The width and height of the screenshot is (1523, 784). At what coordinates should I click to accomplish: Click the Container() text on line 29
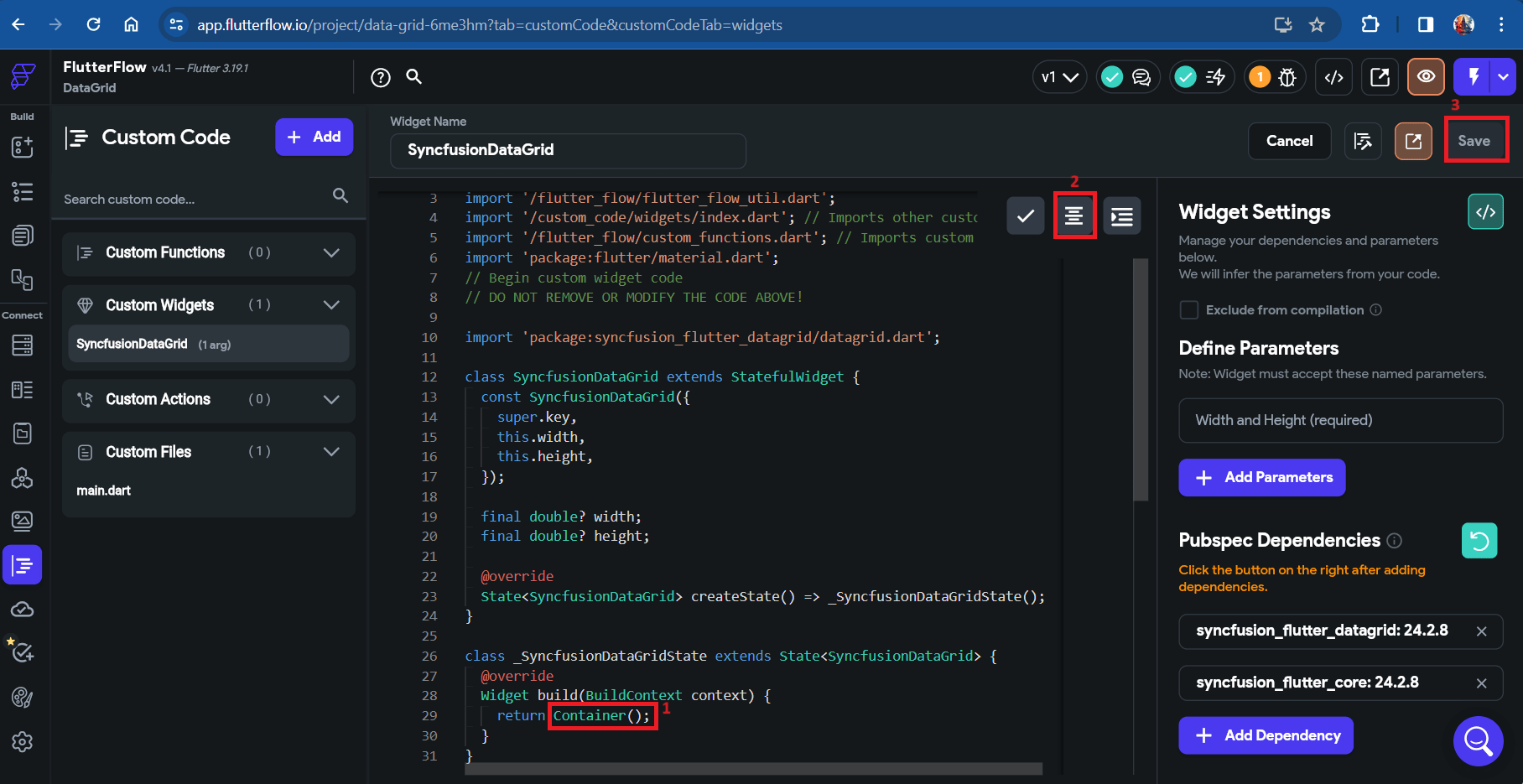pyautogui.click(x=600, y=715)
